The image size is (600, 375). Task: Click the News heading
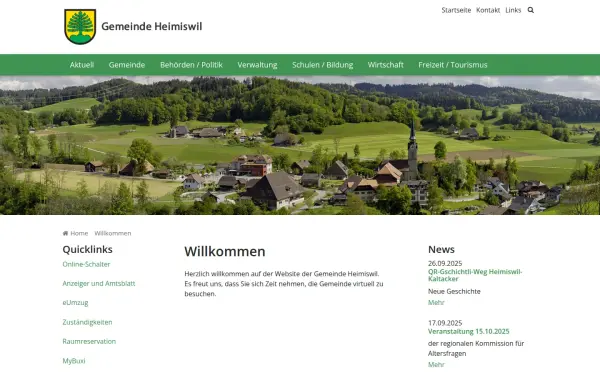[441, 249]
